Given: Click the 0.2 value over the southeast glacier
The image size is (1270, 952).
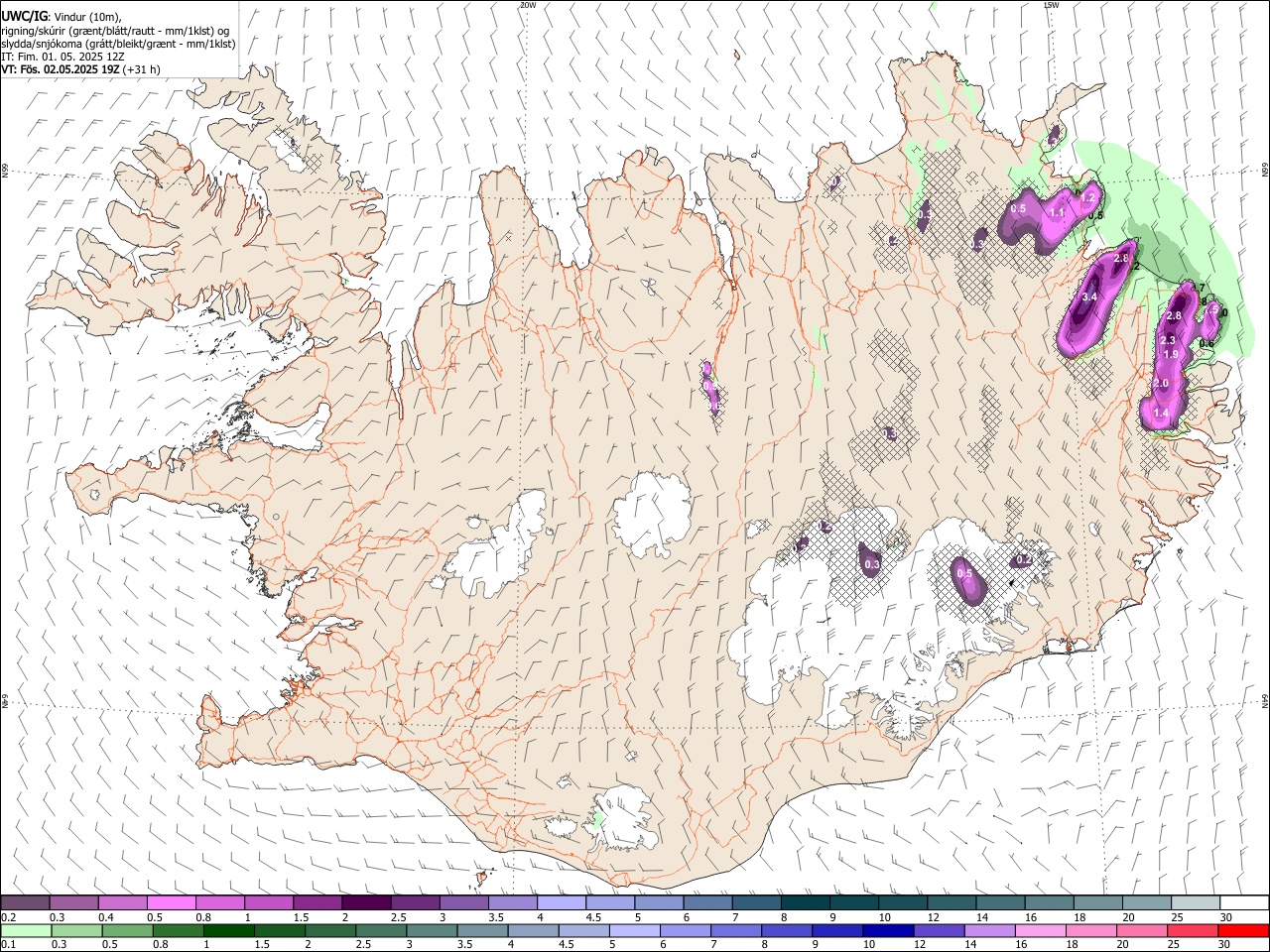Looking at the screenshot, I should pyautogui.click(x=1024, y=560).
